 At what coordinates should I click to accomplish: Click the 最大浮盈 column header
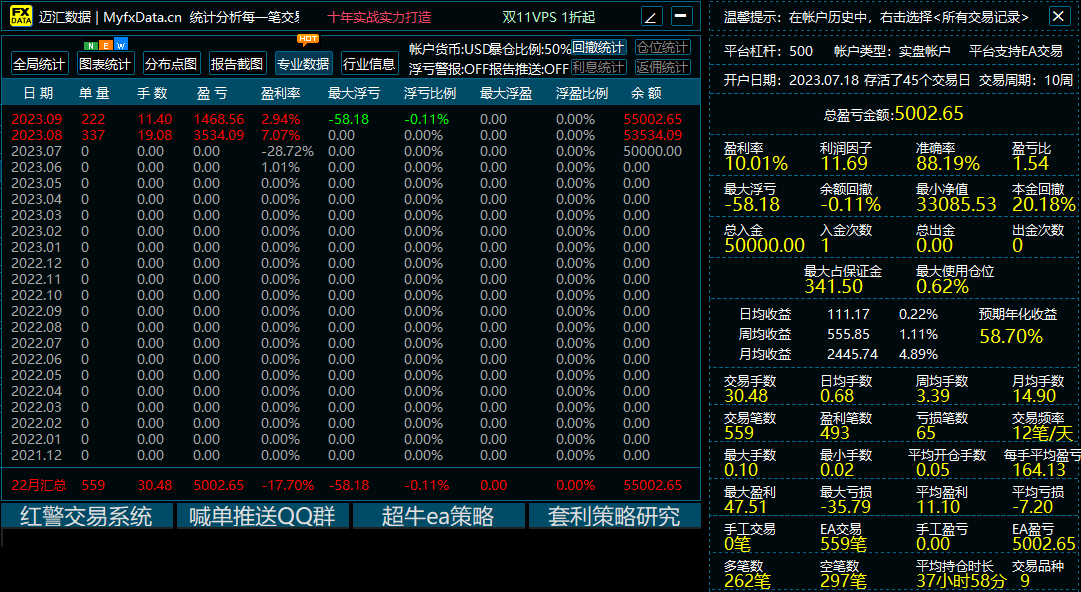coord(506,93)
